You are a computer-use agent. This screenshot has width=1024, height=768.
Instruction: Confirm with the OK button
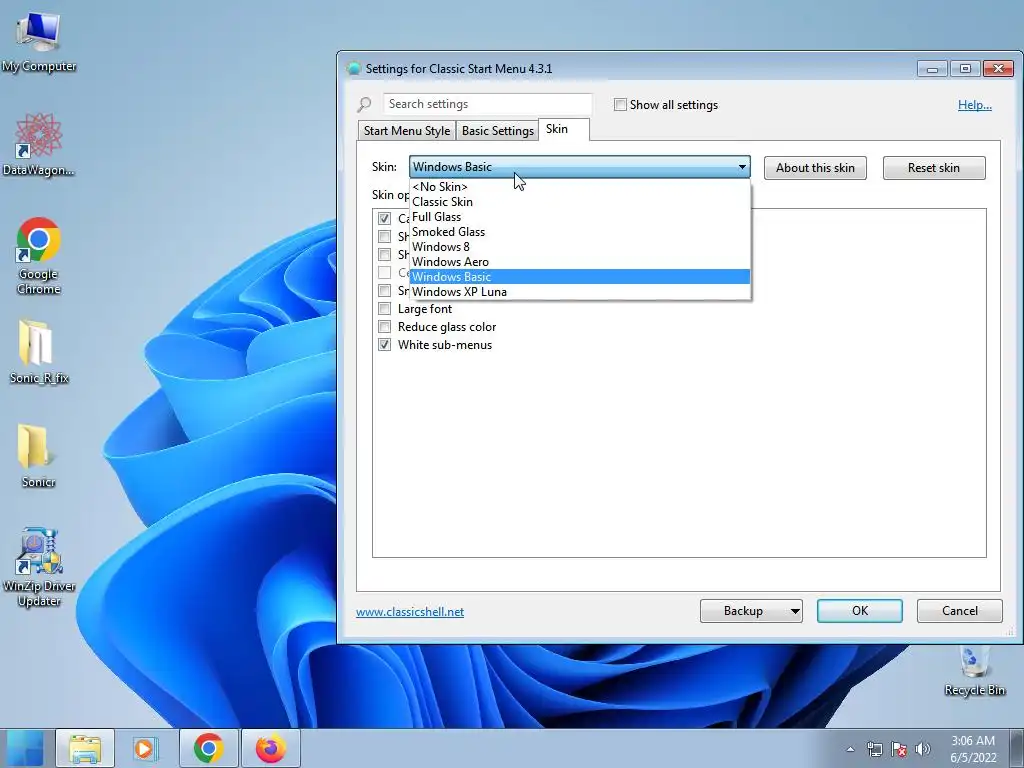click(x=860, y=611)
